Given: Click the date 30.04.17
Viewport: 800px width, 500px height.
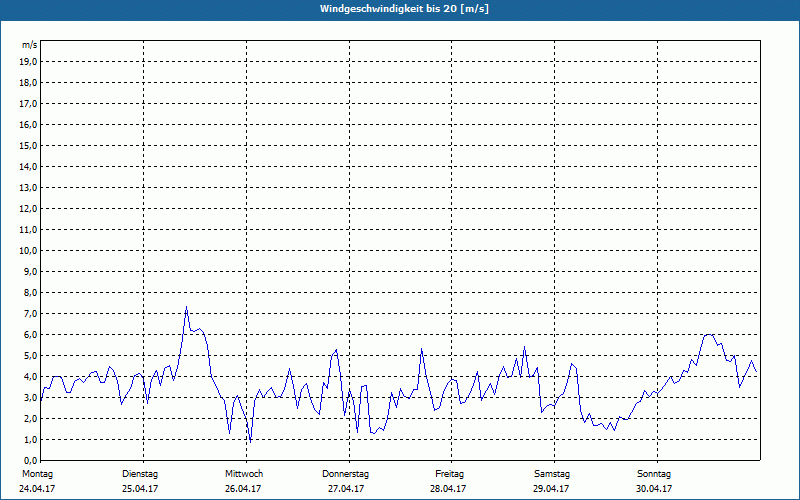Looking at the screenshot, I should click(654, 489).
